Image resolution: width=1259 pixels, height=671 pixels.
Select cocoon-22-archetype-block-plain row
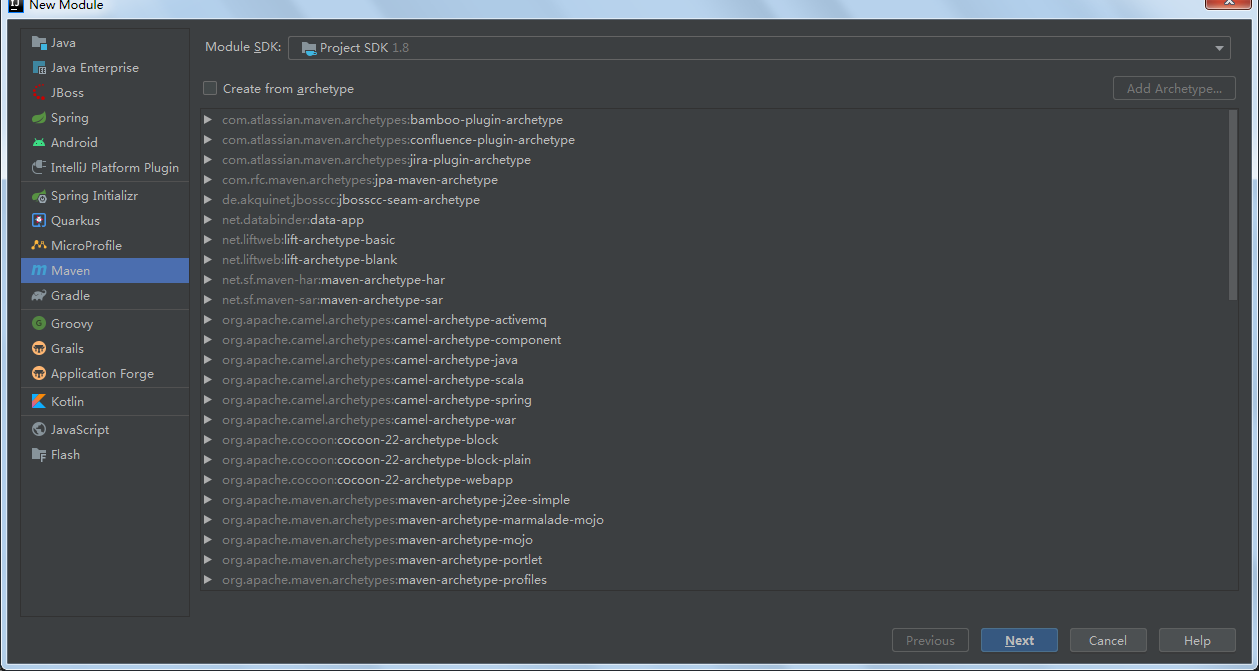pos(713,460)
